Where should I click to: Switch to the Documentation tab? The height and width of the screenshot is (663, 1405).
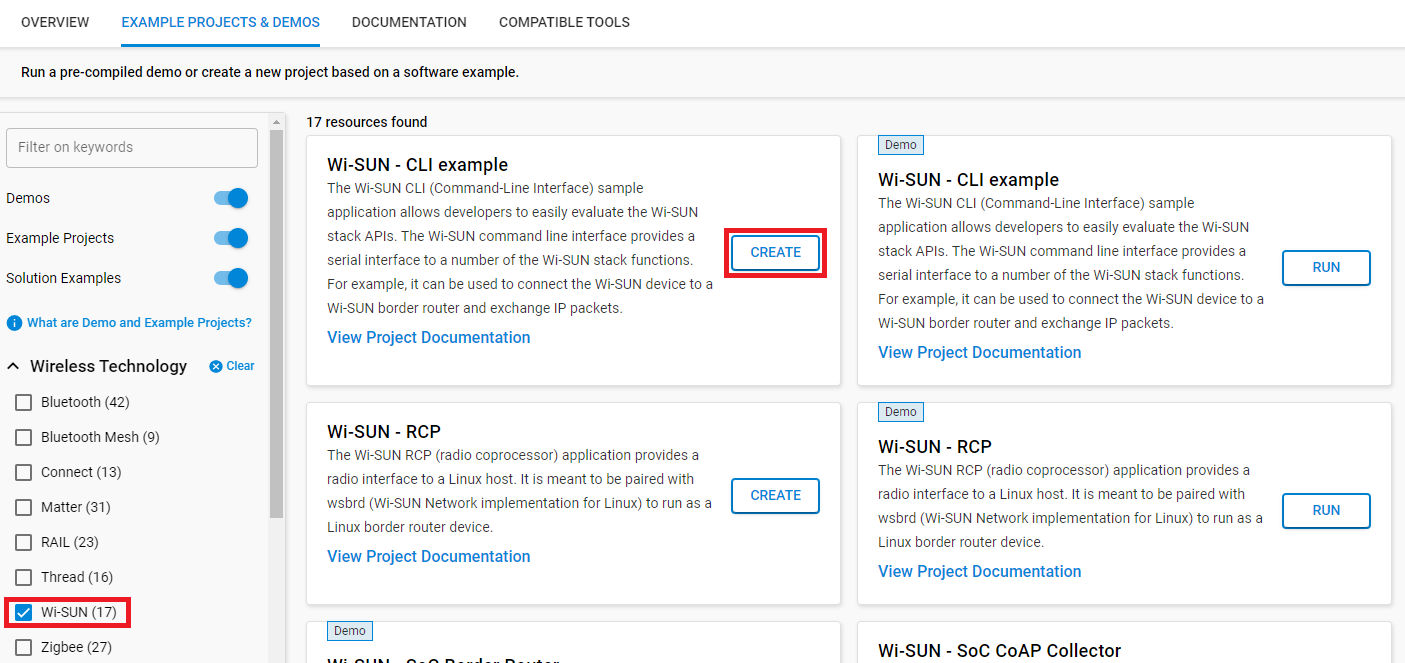coord(409,22)
